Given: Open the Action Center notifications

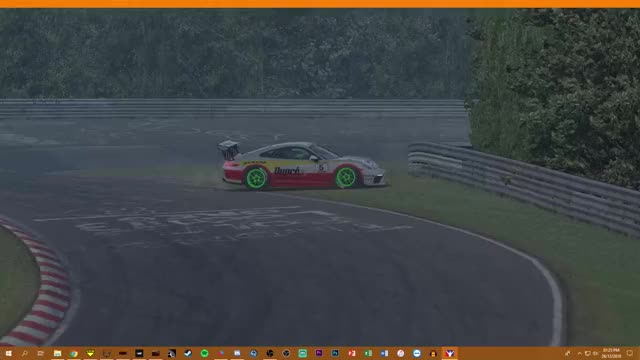Looking at the screenshot, I should [630, 353].
